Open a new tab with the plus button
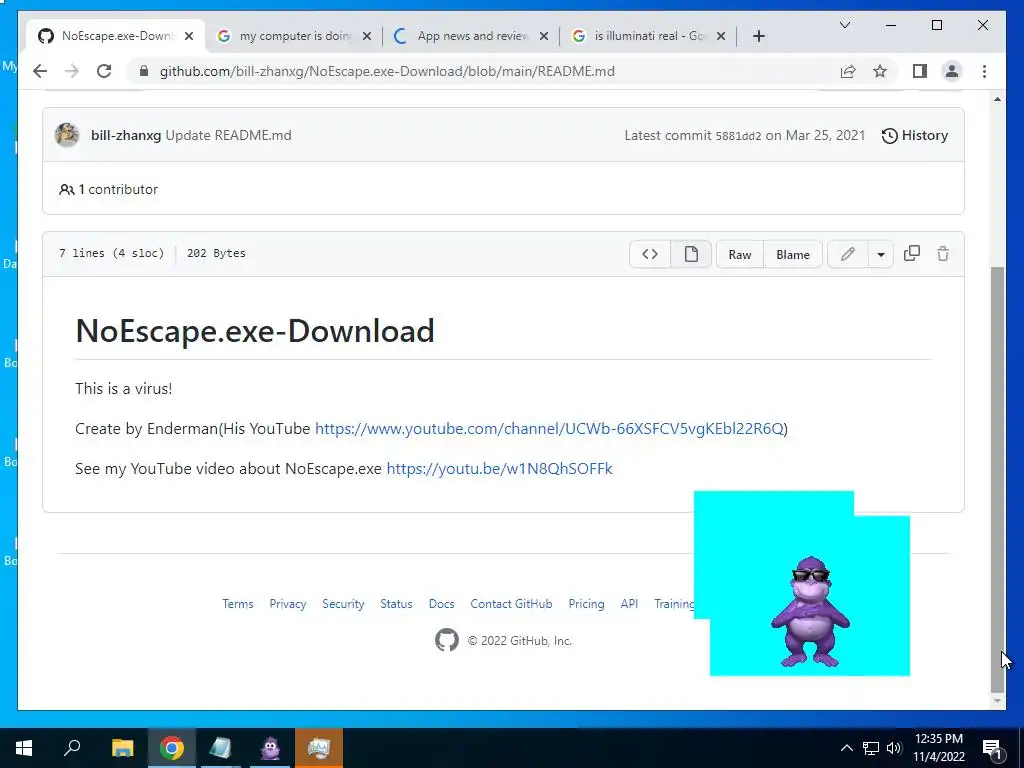The image size is (1024, 768). [758, 36]
